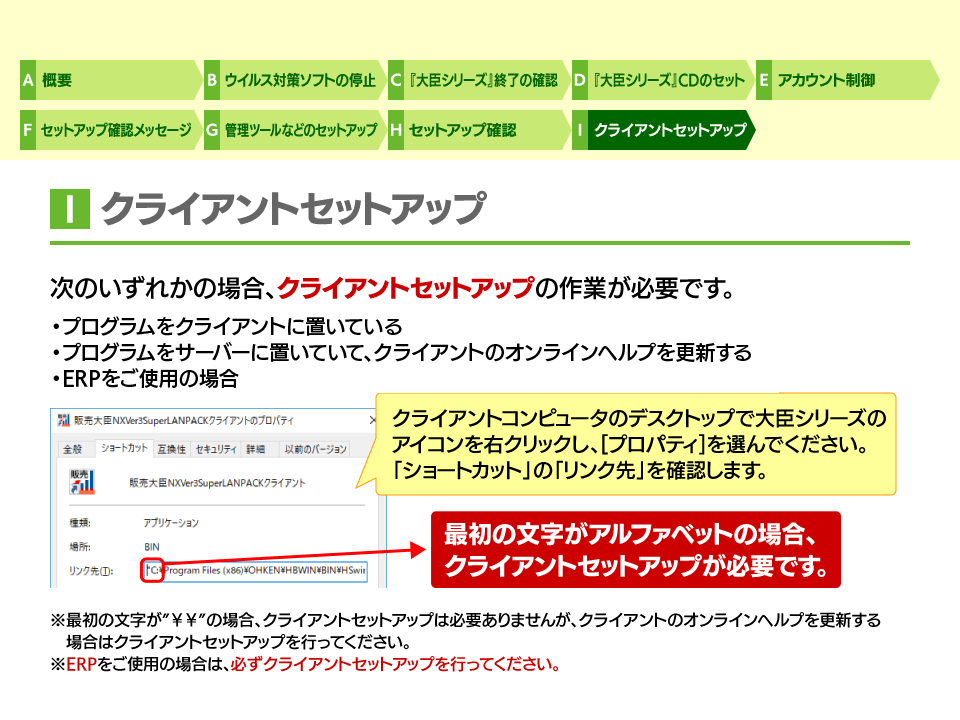Go to step G 管理ツールなどのセットアップ
This screenshot has width=960, height=720.
point(295,130)
